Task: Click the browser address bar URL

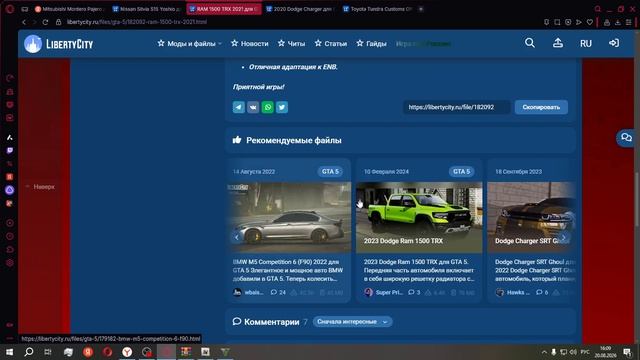Action: pos(137,22)
